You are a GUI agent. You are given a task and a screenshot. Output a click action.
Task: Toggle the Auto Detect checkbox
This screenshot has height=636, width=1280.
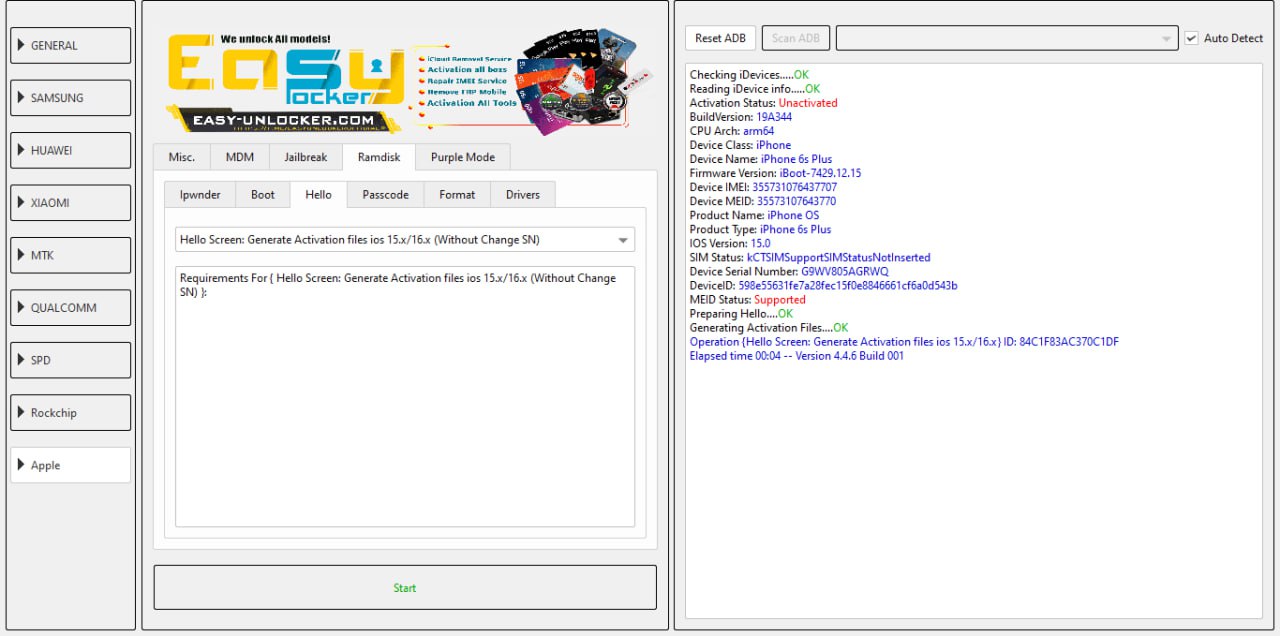pos(1192,38)
